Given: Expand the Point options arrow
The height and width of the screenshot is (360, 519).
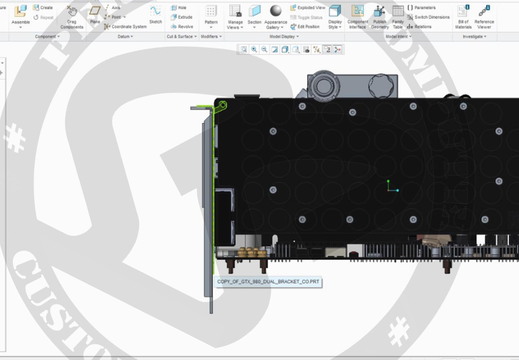Looking at the screenshot, I should 125,17.
